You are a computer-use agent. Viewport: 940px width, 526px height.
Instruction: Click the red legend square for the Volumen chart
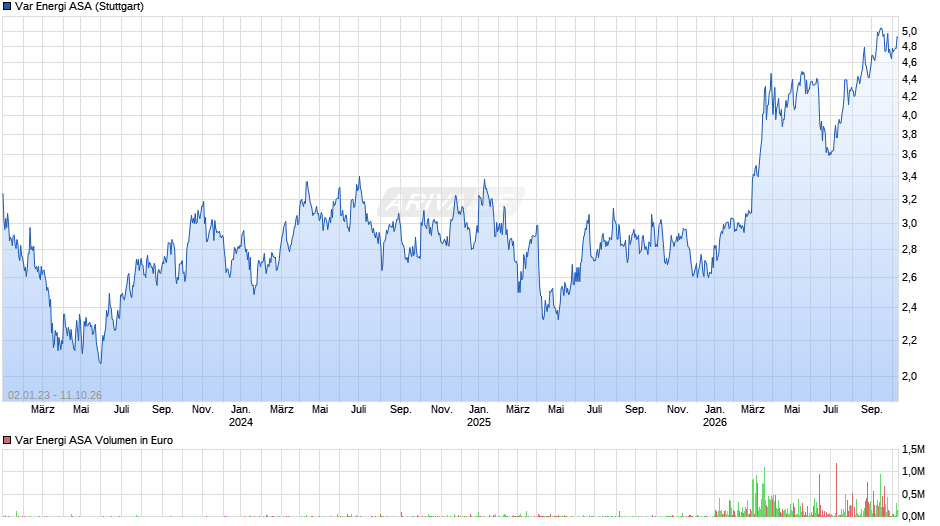(x=7, y=440)
